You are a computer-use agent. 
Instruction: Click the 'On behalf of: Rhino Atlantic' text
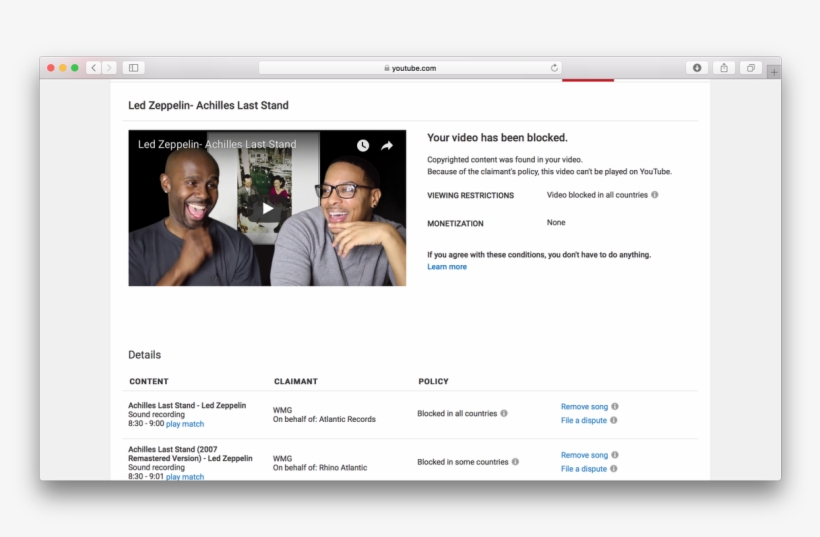(320, 467)
